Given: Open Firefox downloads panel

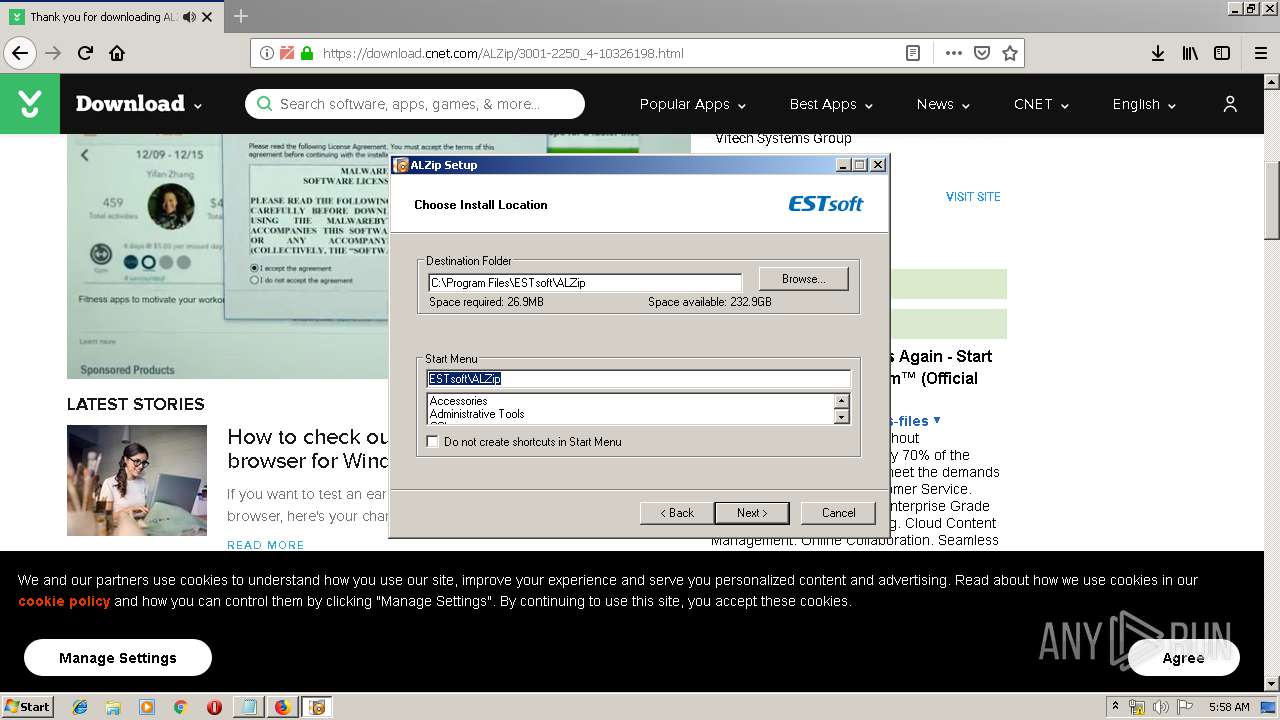Looking at the screenshot, I should click(x=1157, y=53).
